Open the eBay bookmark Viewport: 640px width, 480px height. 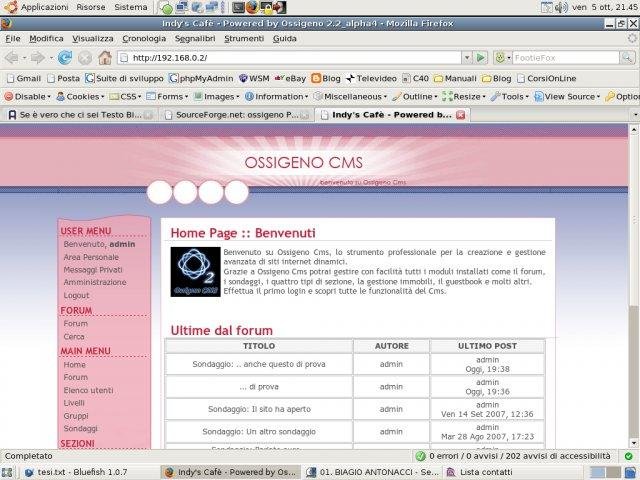click(290, 78)
